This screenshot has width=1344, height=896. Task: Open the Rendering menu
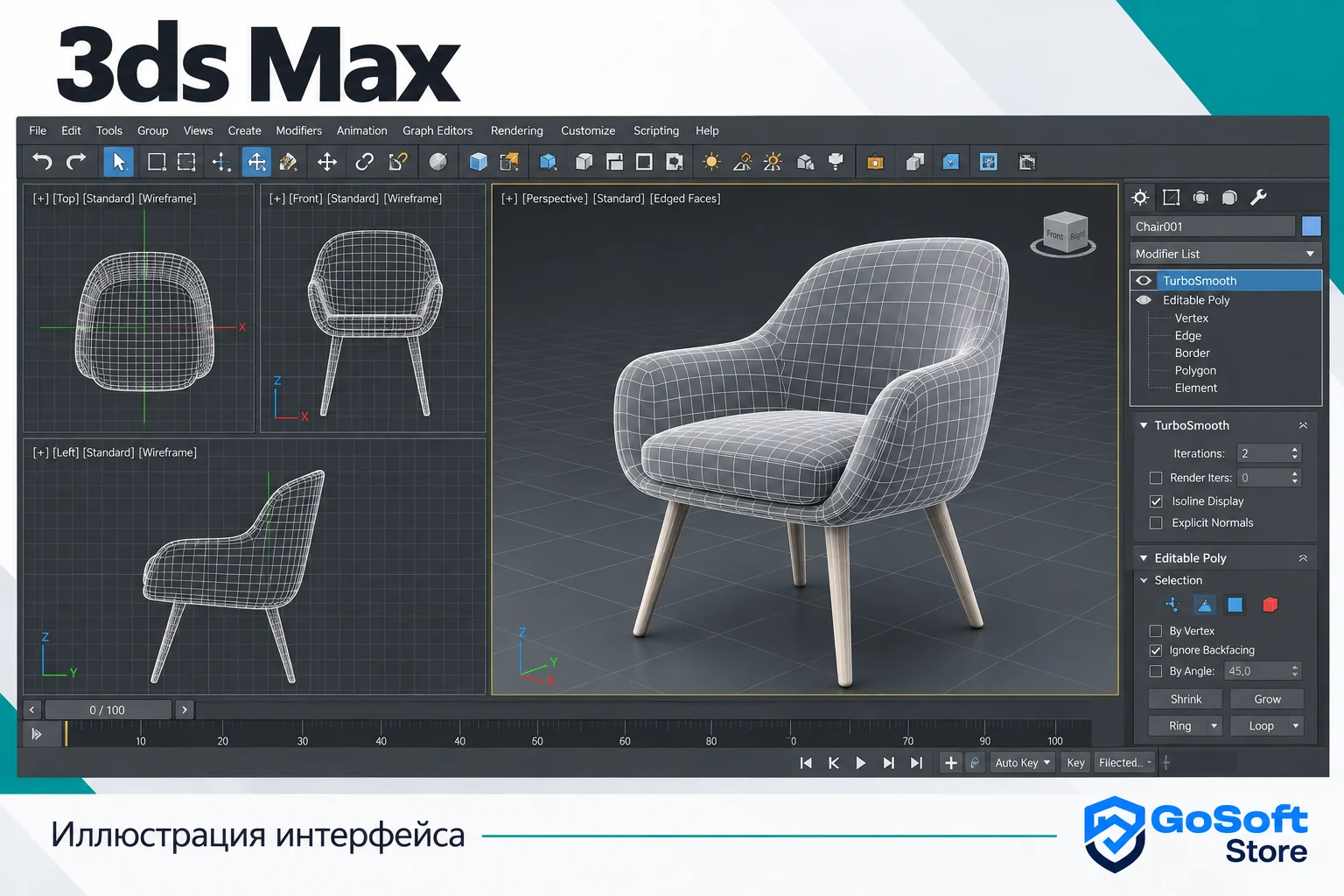point(516,130)
